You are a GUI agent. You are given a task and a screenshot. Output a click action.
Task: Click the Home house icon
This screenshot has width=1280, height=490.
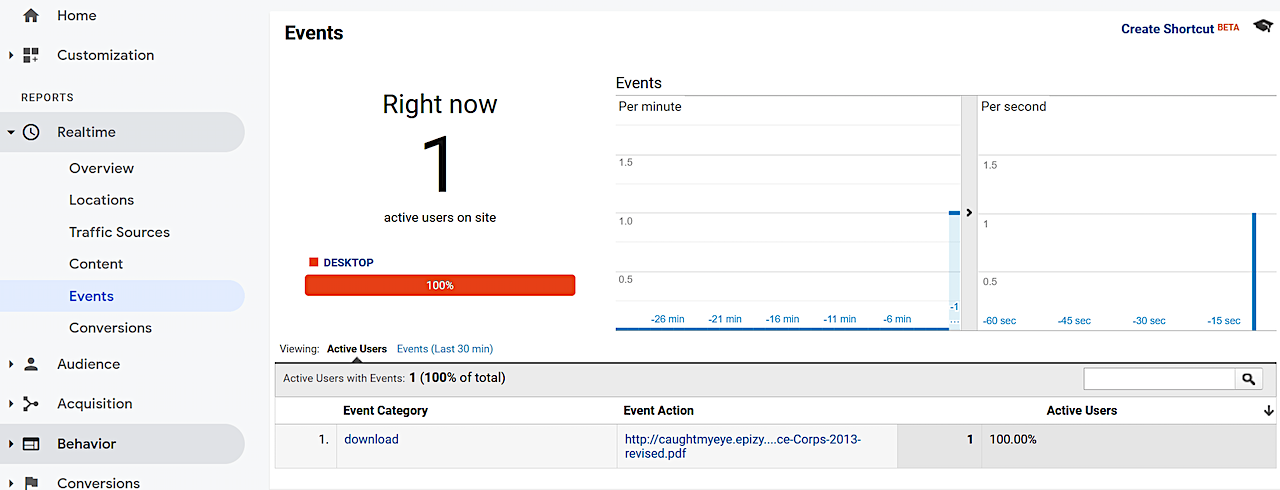[x=31, y=16]
